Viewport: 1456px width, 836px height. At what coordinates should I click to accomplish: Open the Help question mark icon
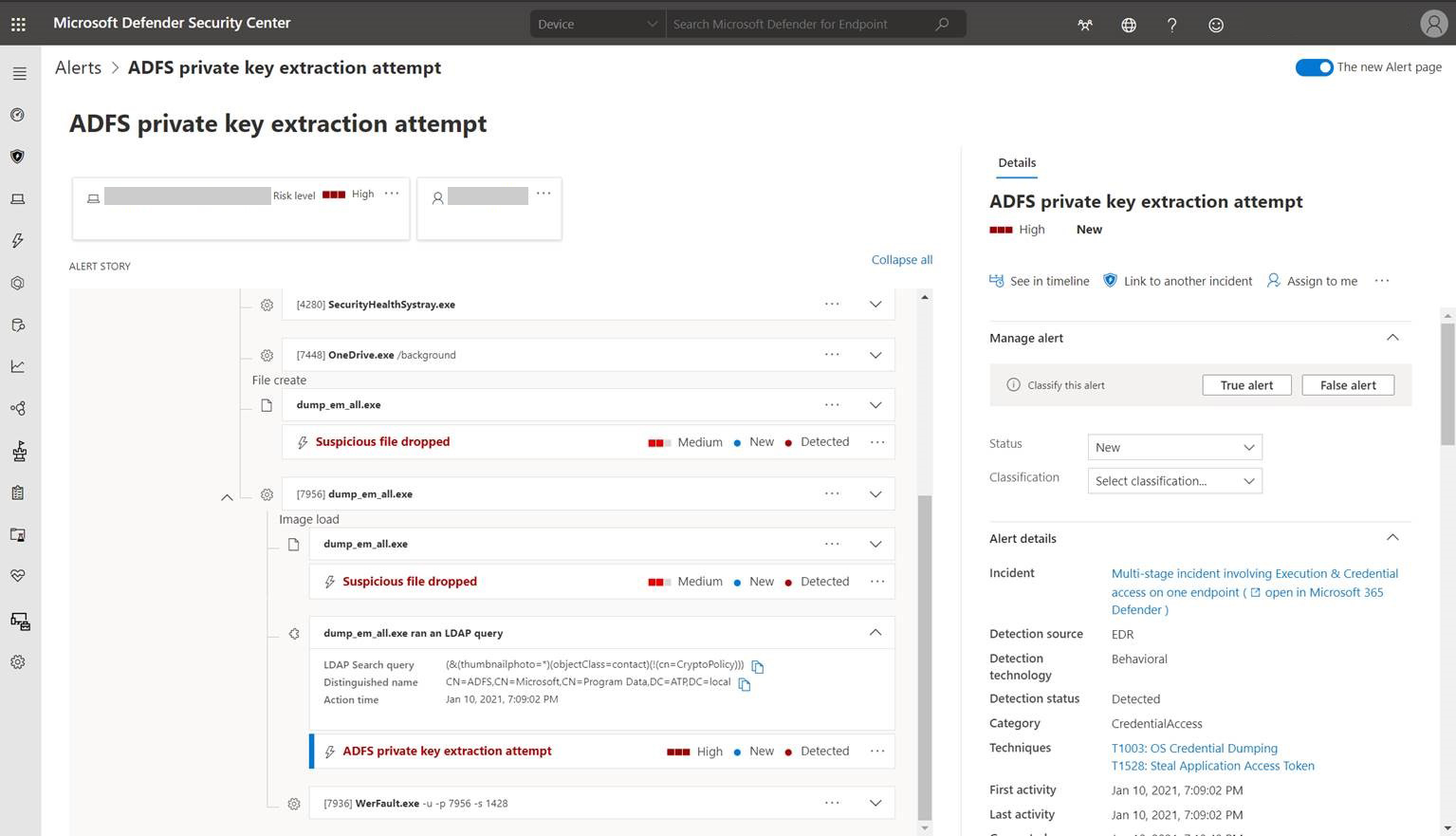click(x=1171, y=24)
